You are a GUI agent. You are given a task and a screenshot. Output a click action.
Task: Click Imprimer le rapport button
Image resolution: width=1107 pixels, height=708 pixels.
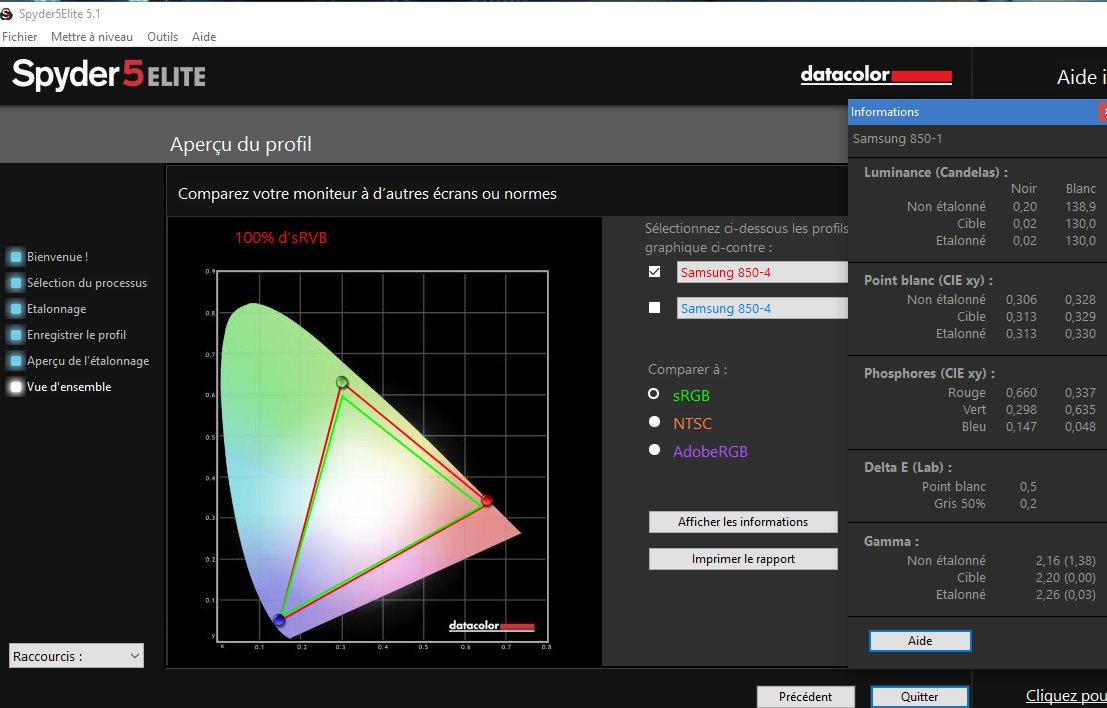[x=743, y=559]
